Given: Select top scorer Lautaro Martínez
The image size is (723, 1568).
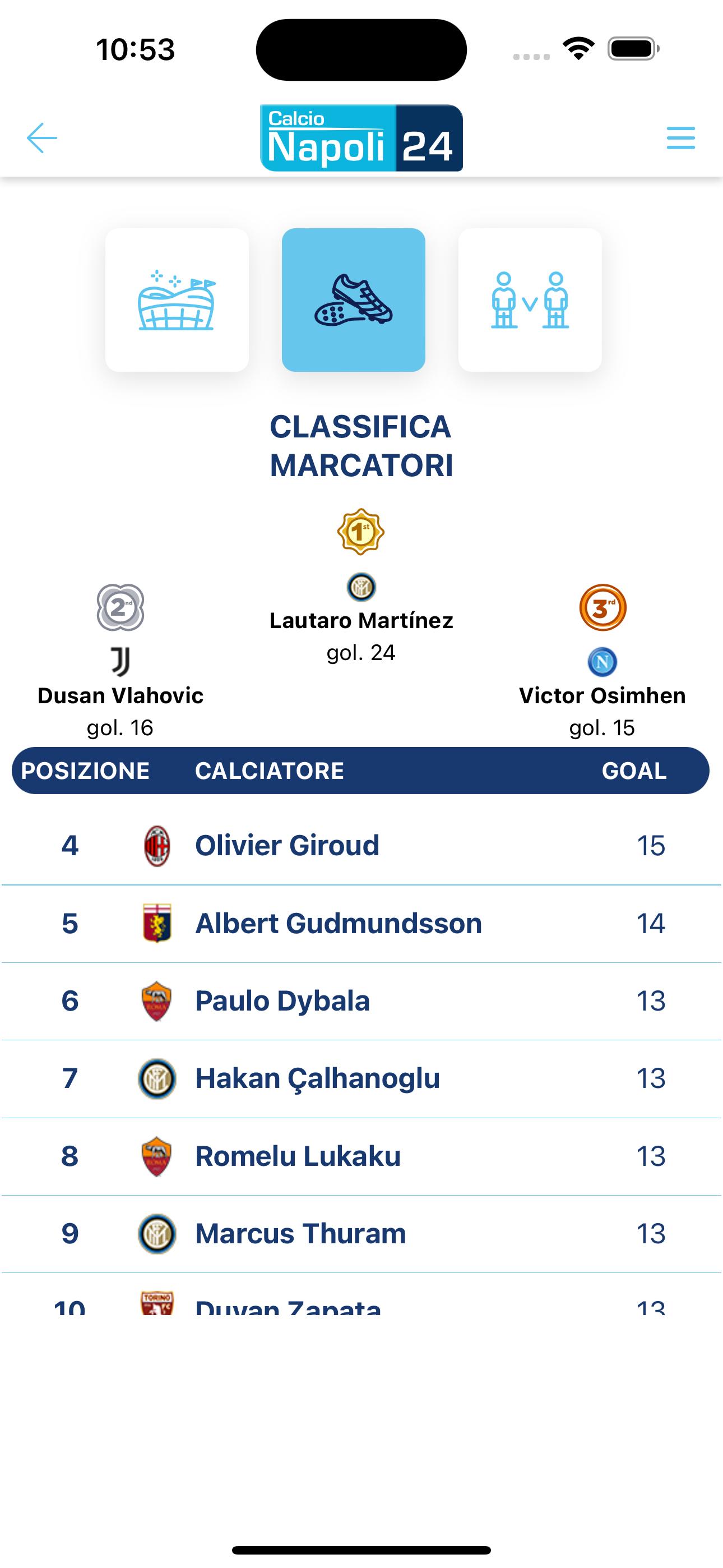Looking at the screenshot, I should coord(361,621).
